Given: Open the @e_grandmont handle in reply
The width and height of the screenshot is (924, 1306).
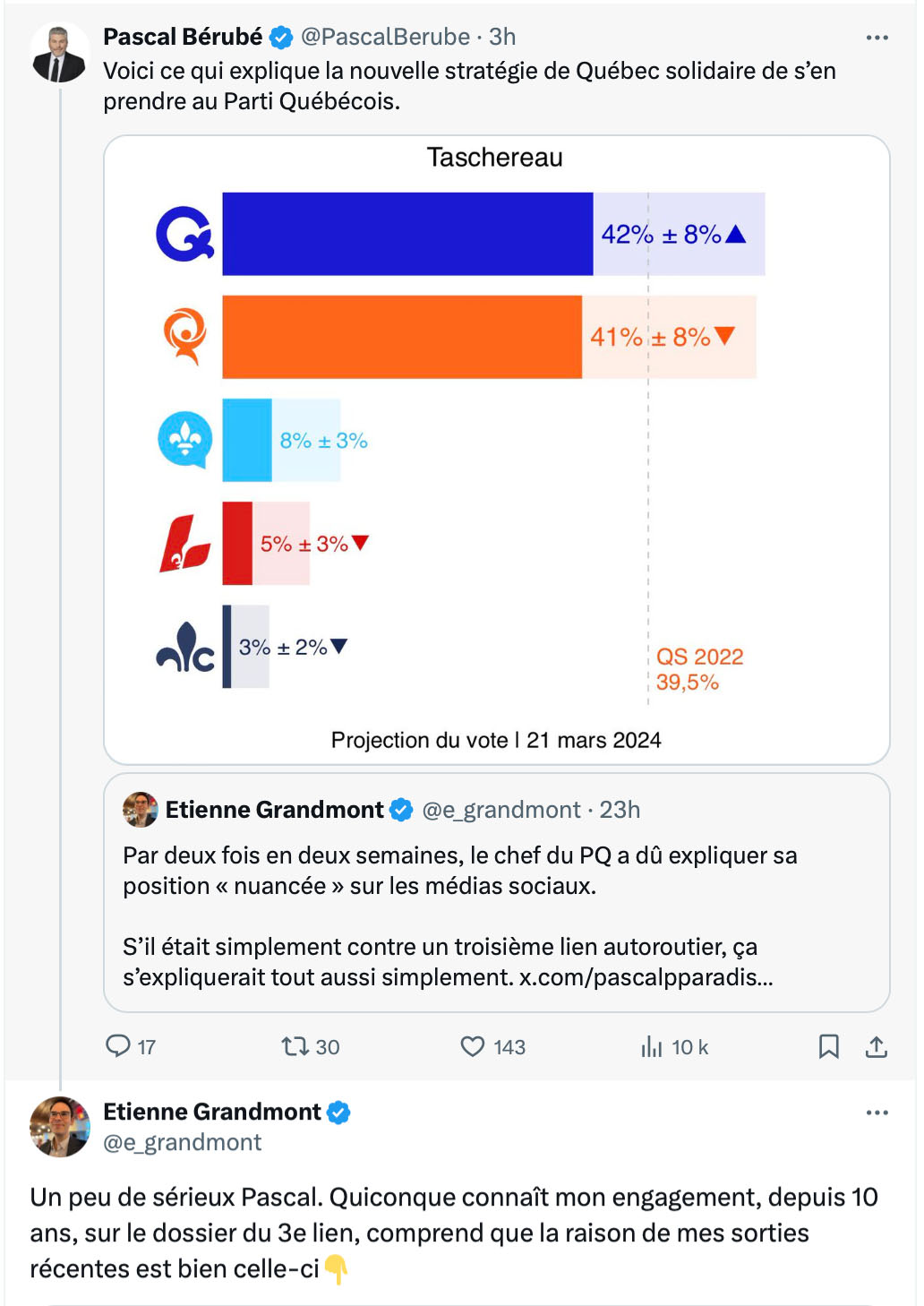Looking at the screenshot, I should point(183,1142).
